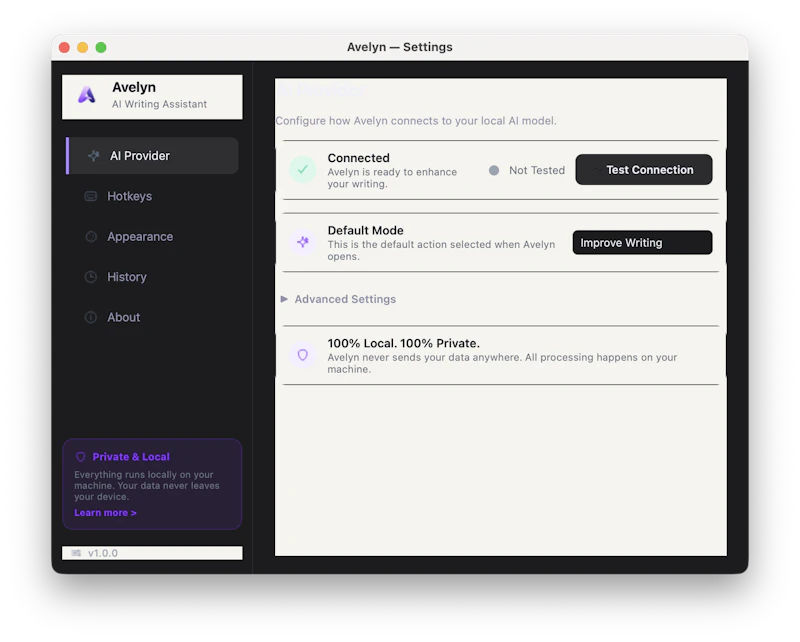Follow the Learn more link
The height and width of the screenshot is (642, 800).
coord(105,512)
